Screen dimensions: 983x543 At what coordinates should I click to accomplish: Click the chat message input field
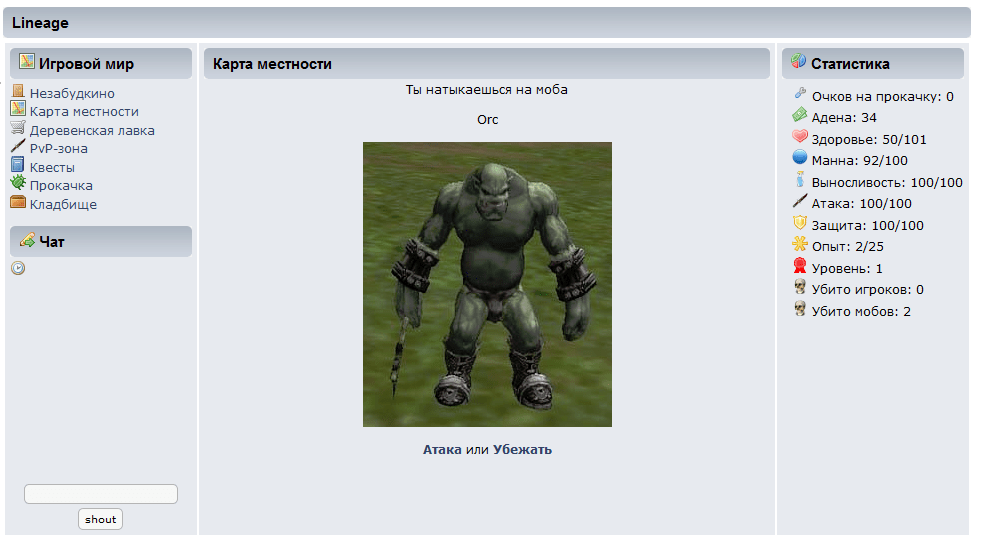click(x=101, y=494)
